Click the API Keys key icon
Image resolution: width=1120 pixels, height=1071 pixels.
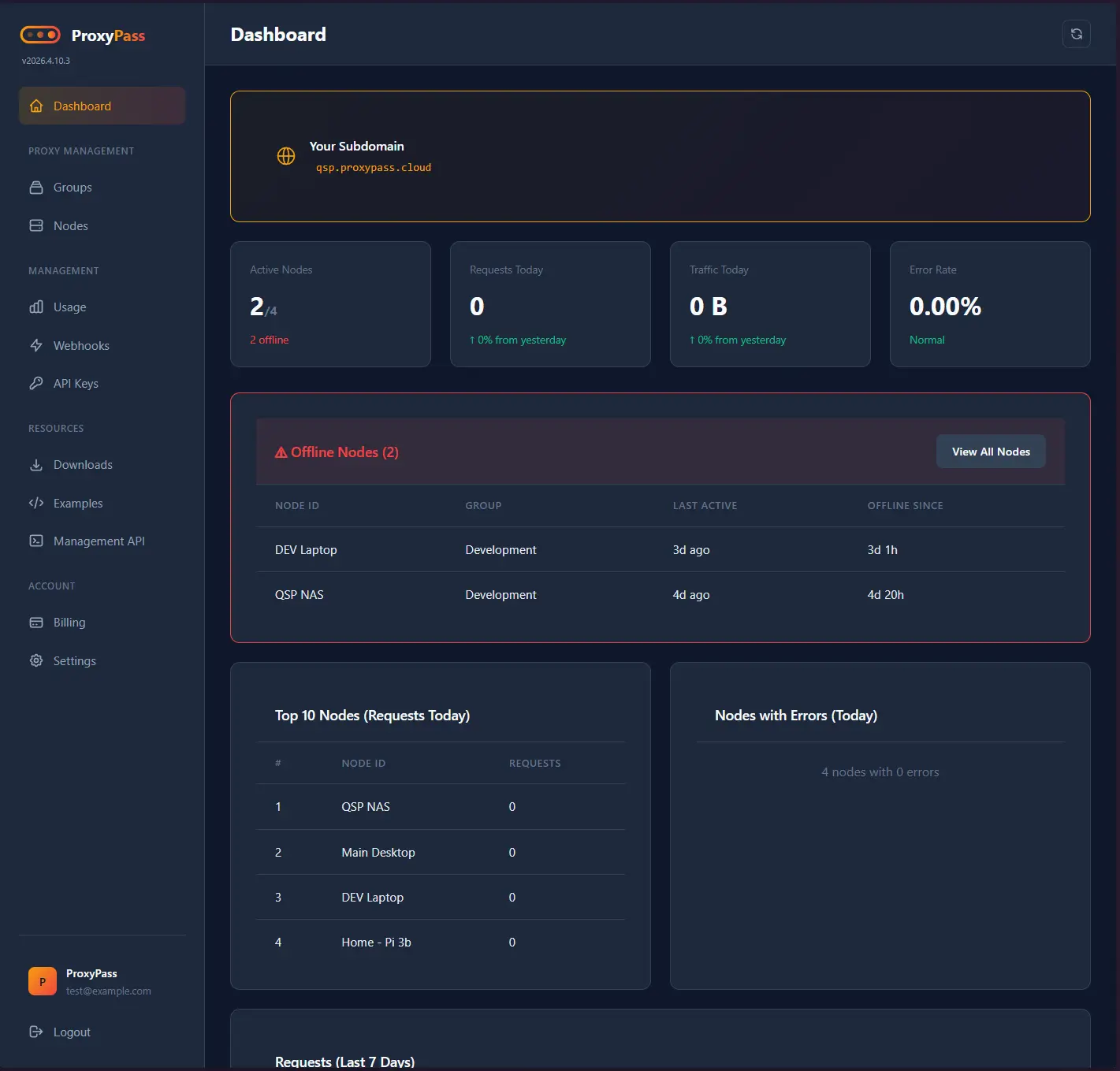[36, 384]
